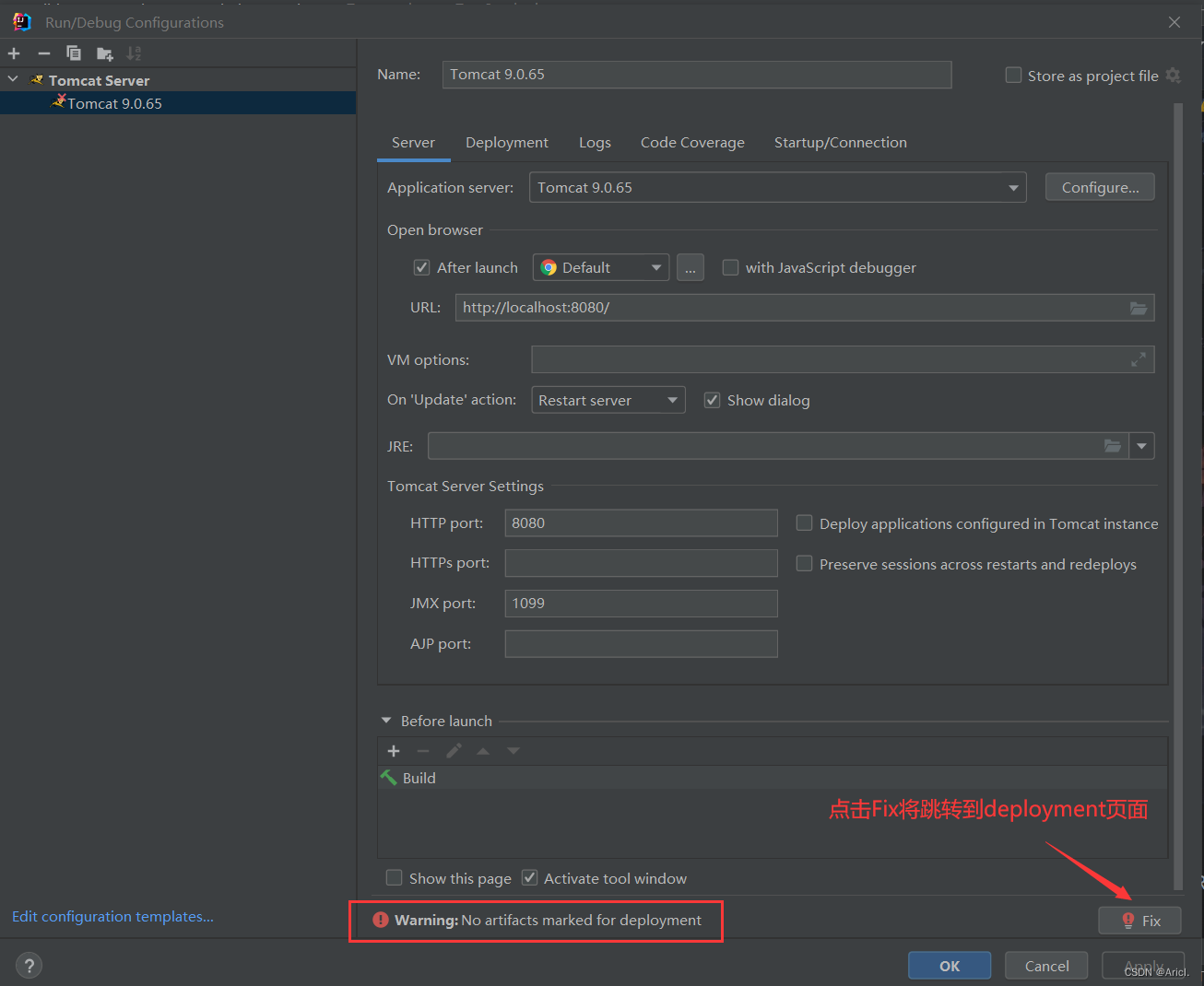Viewport: 1204px width, 986px height.
Task: Toggle Activate tool window checkbox
Action: [529, 878]
